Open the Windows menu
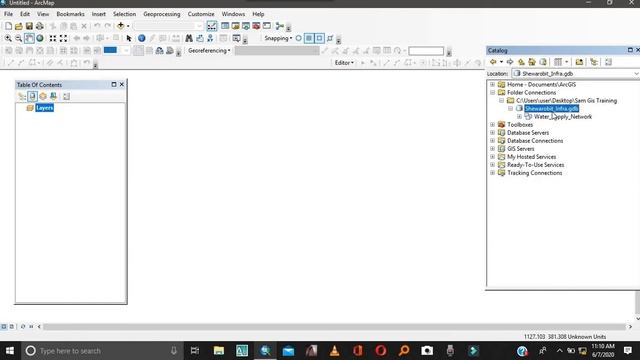Viewport: 640px width, 360px height. click(233, 14)
